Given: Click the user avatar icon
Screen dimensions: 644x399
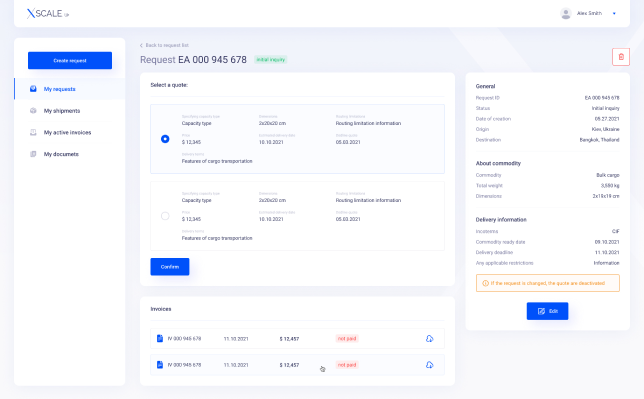Looking at the screenshot, I should point(566,14).
